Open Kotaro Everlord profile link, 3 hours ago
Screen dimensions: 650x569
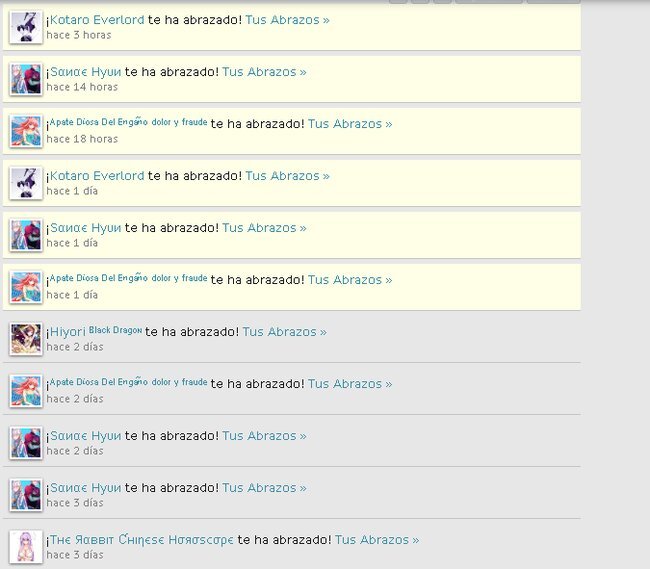coord(97,20)
